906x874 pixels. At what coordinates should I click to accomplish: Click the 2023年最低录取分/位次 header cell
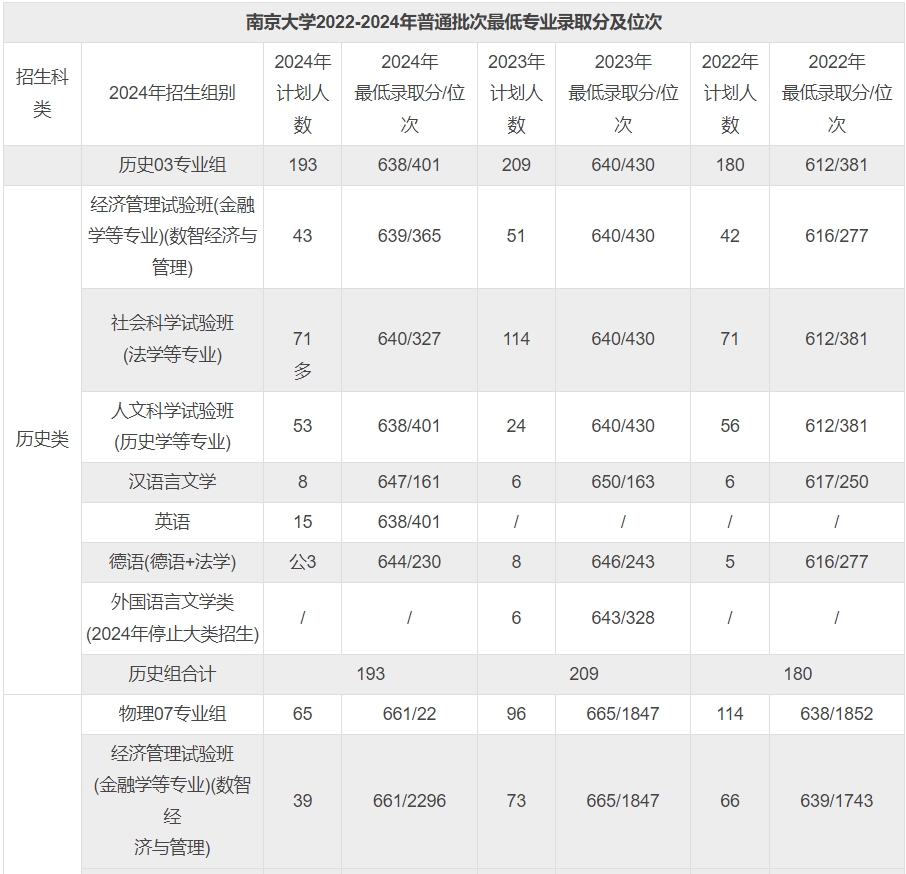tap(623, 93)
